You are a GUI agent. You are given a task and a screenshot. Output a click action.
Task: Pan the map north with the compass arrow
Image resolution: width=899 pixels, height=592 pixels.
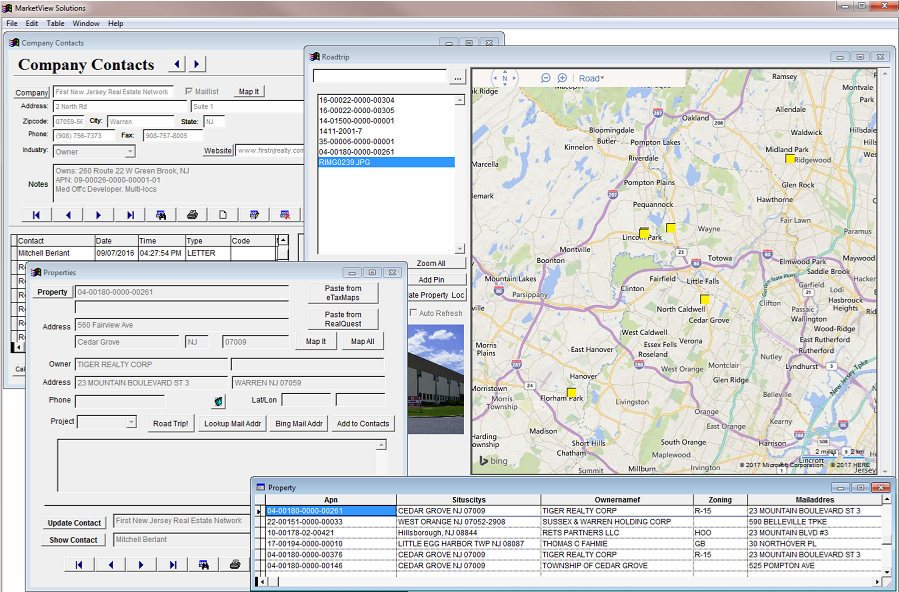pos(505,71)
